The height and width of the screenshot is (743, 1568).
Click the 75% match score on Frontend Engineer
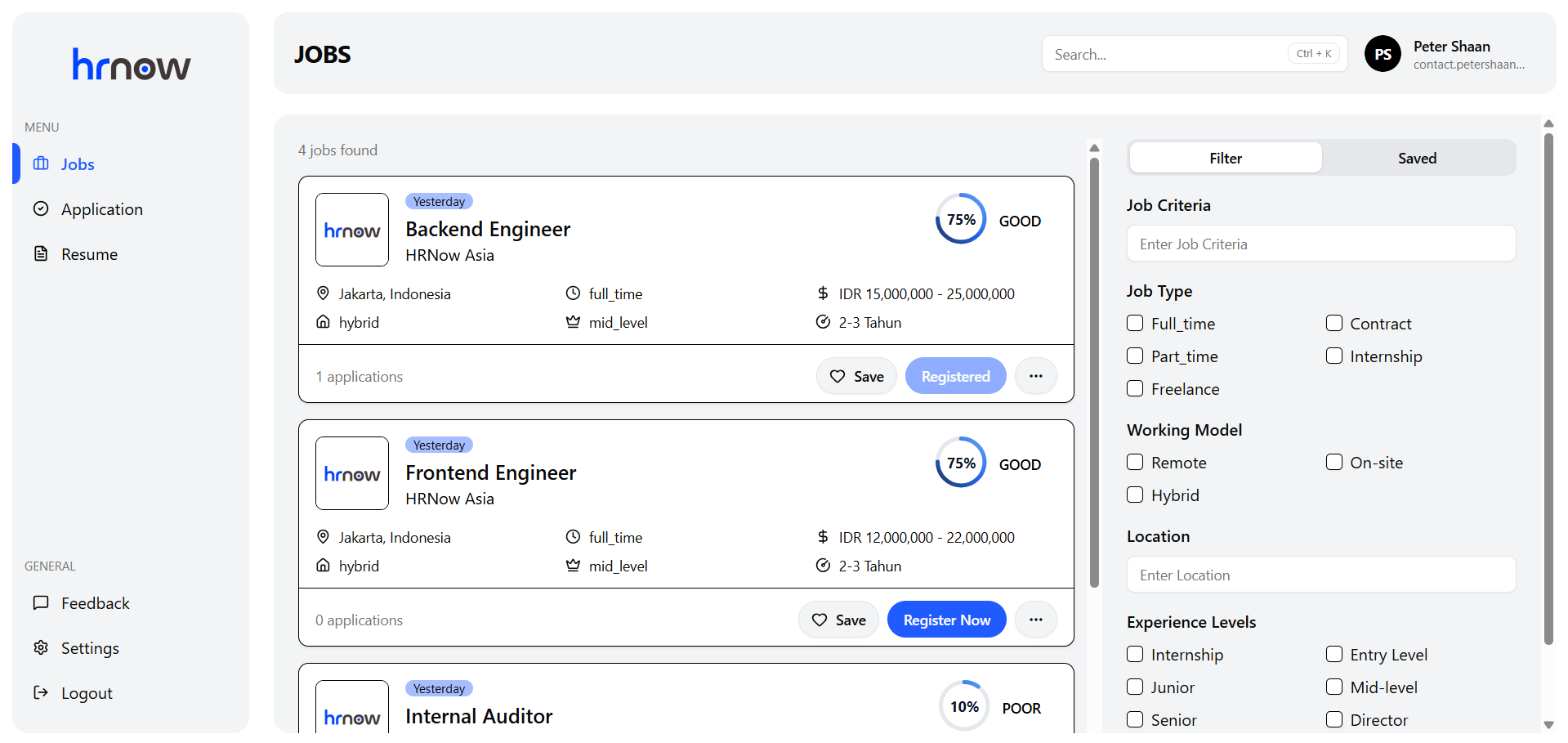(x=961, y=463)
